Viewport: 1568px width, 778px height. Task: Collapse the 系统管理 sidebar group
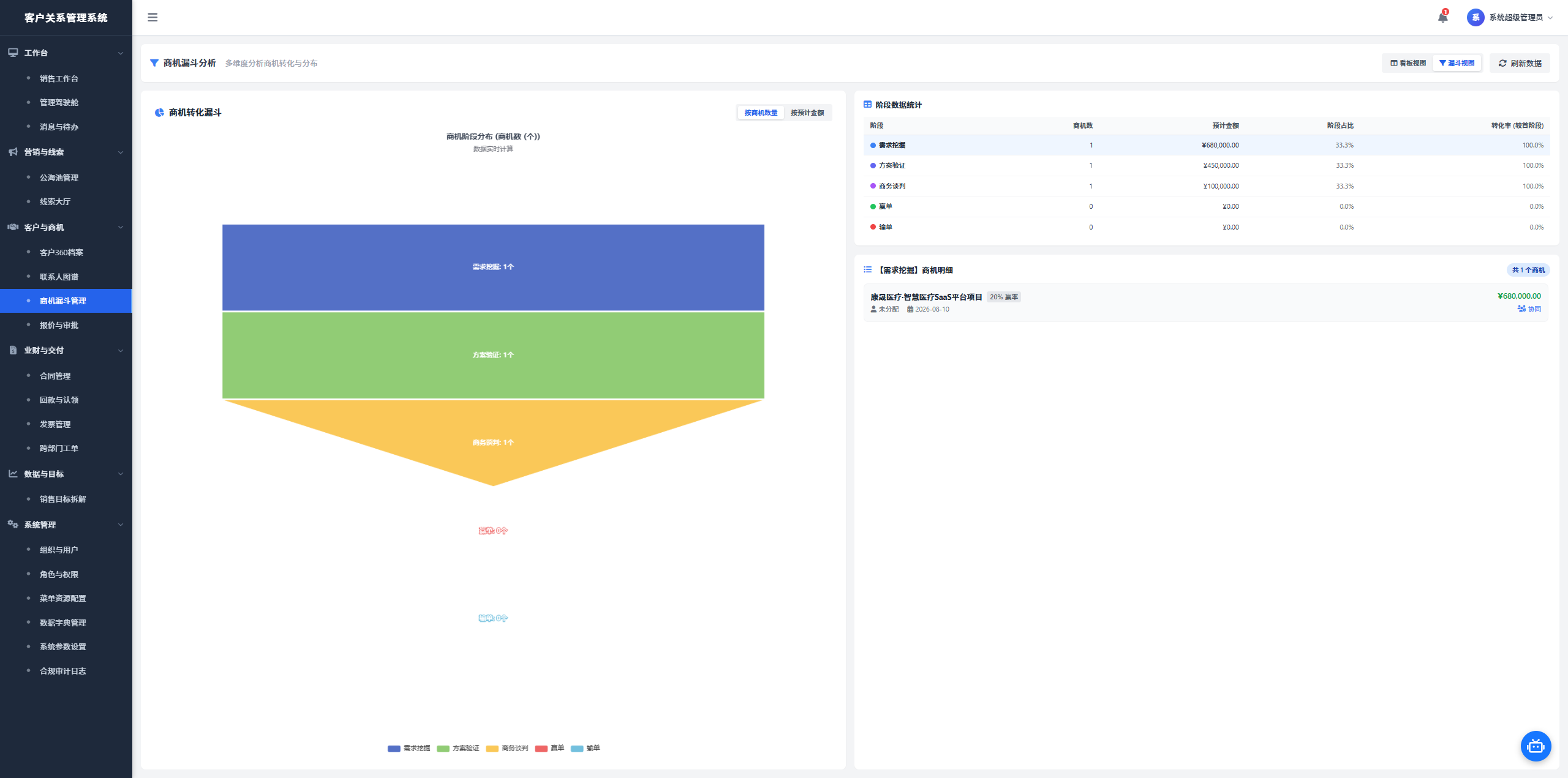(x=121, y=525)
